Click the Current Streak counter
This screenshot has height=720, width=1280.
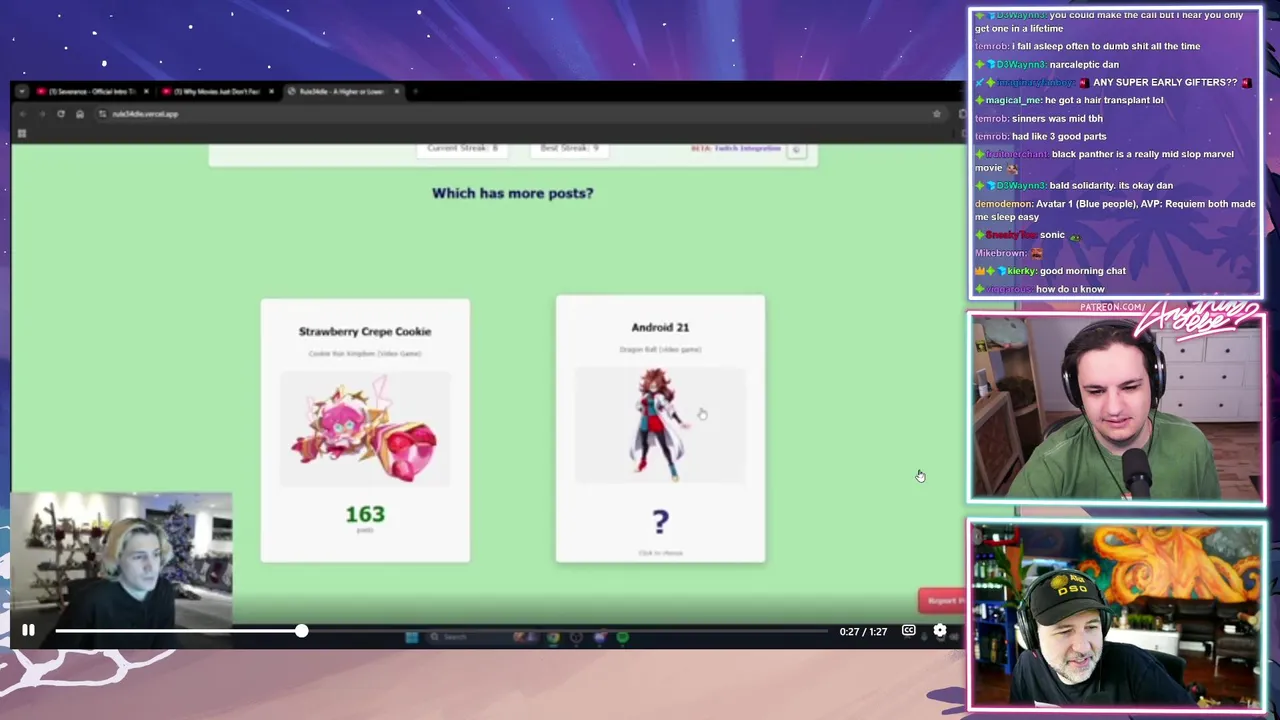point(462,148)
